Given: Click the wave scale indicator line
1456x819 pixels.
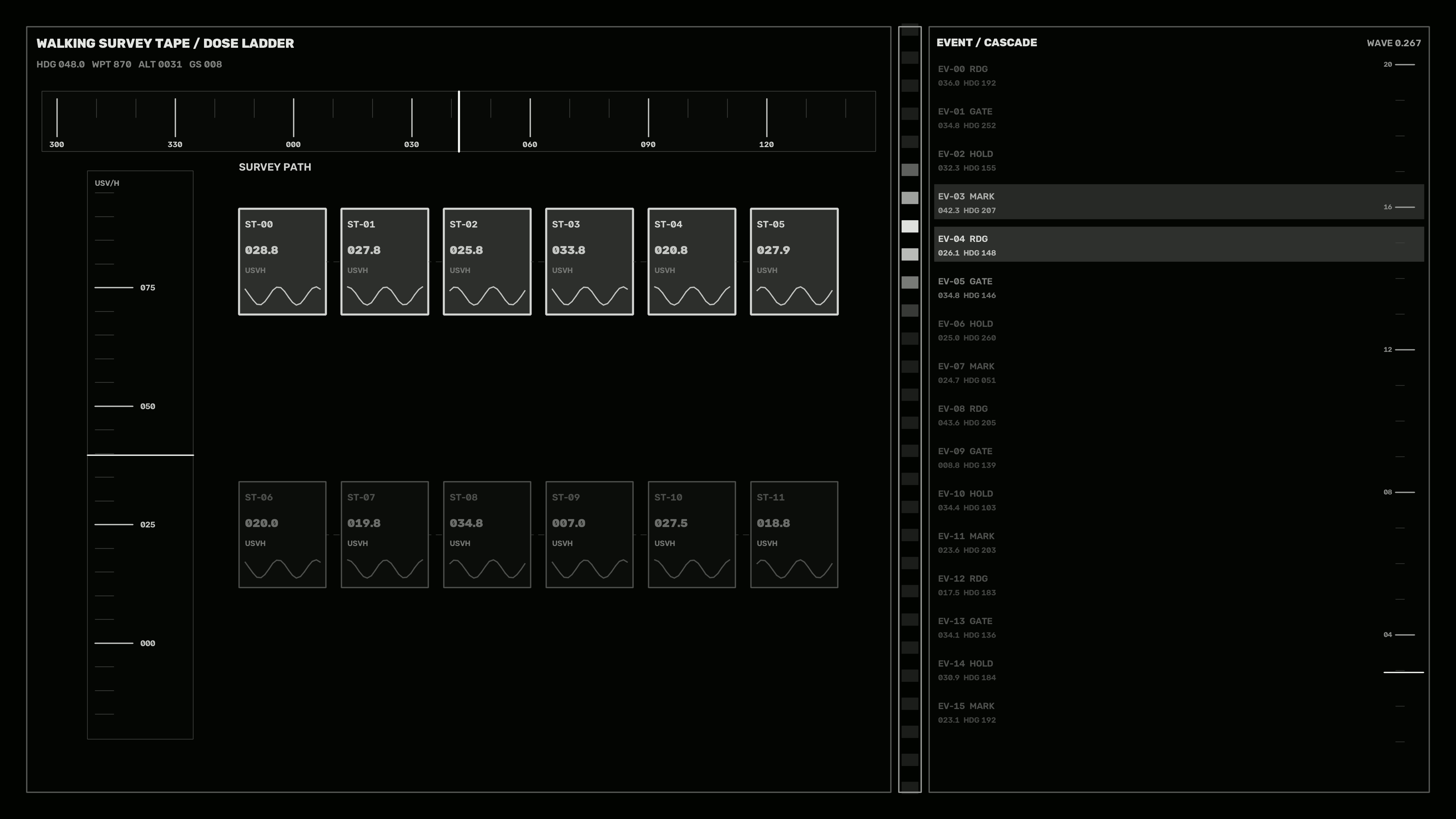Looking at the screenshot, I should pos(1403,672).
